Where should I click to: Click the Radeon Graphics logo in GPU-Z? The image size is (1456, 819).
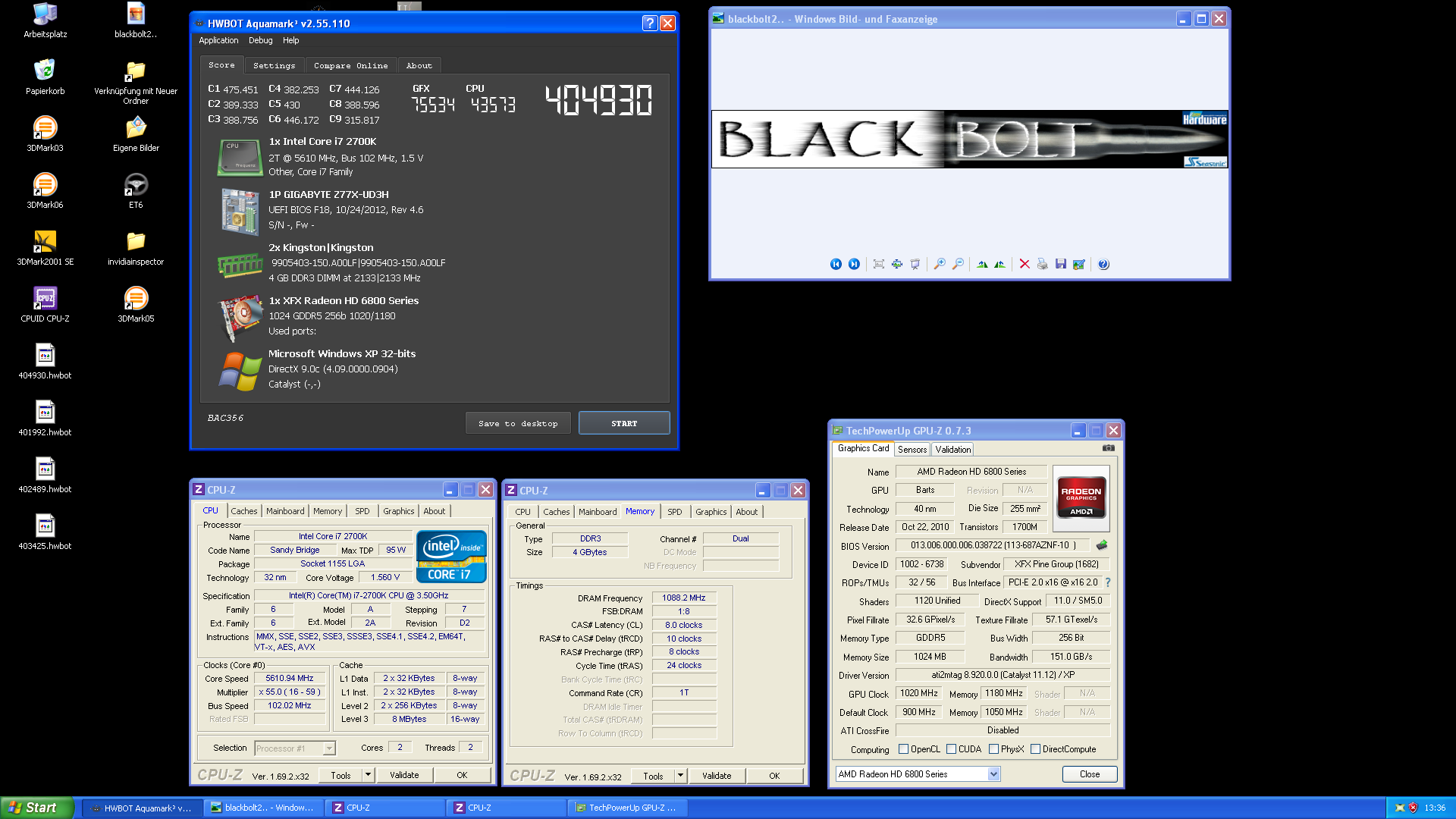point(1081,498)
